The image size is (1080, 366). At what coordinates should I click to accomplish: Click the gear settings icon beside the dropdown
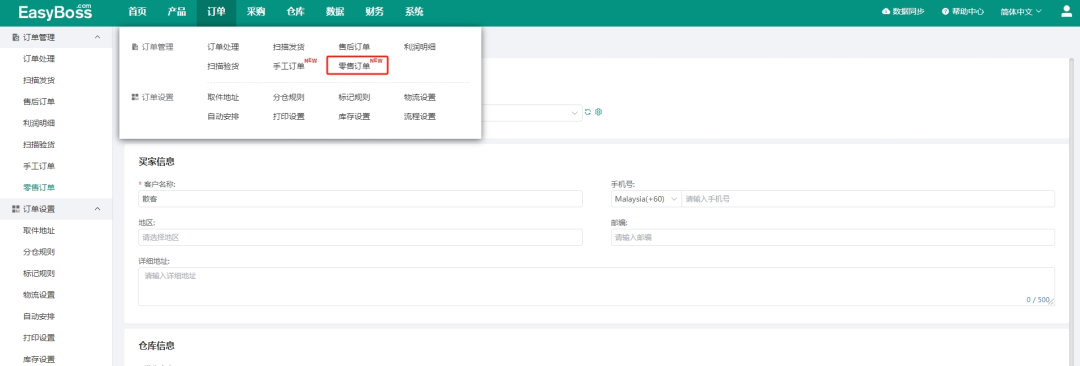(599, 112)
